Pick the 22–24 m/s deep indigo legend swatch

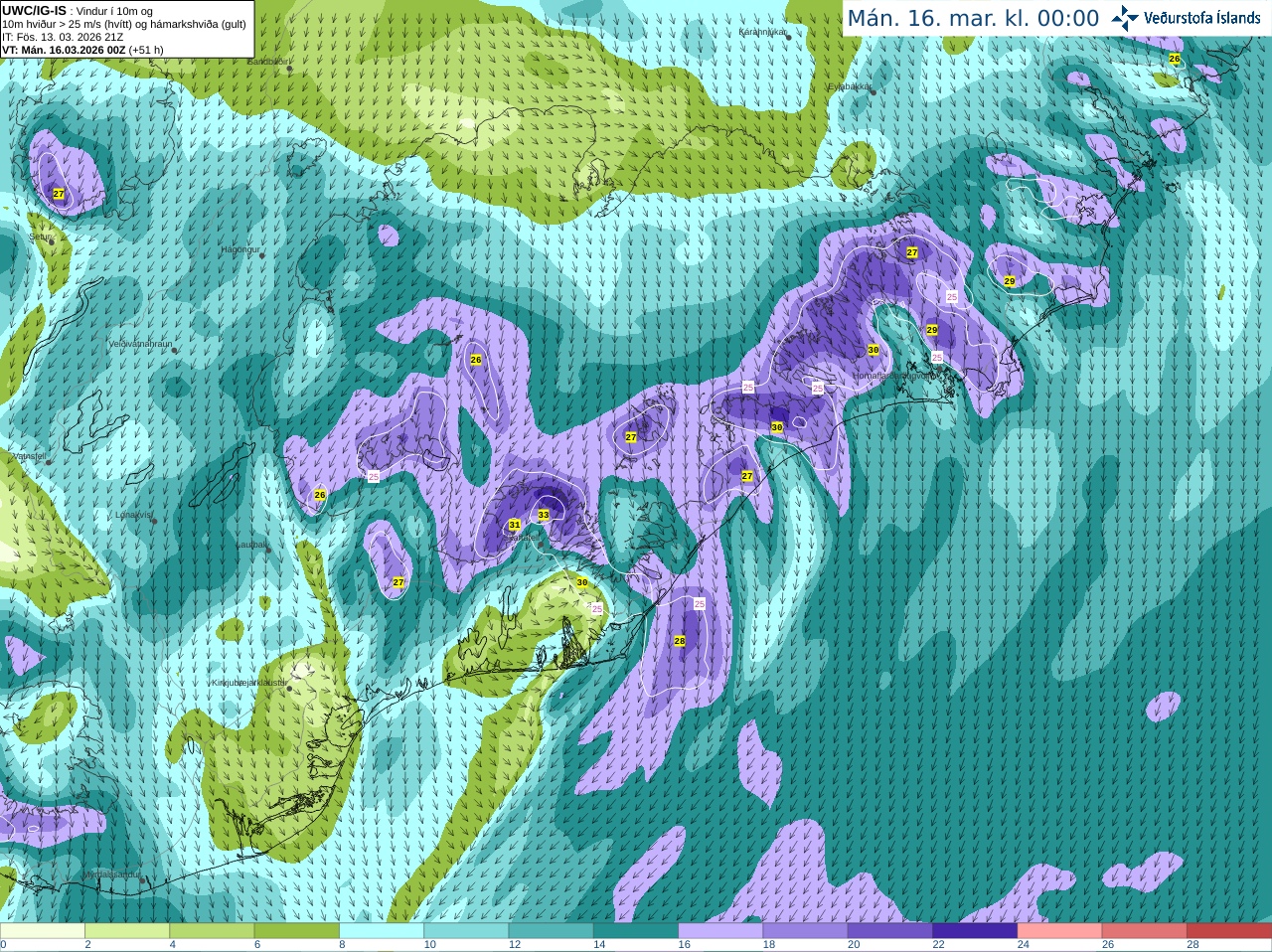tap(975, 931)
